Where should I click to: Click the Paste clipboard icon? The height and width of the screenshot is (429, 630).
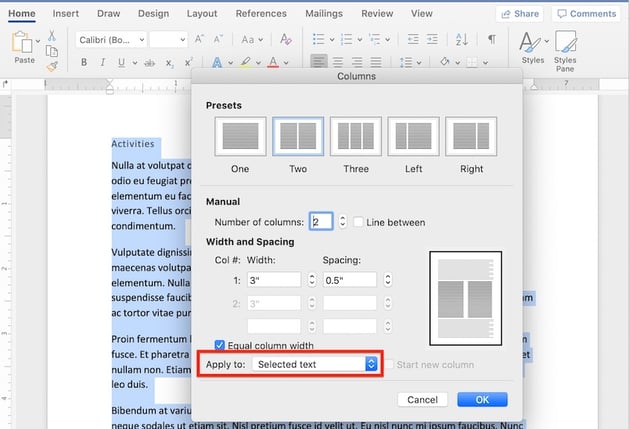[22, 42]
